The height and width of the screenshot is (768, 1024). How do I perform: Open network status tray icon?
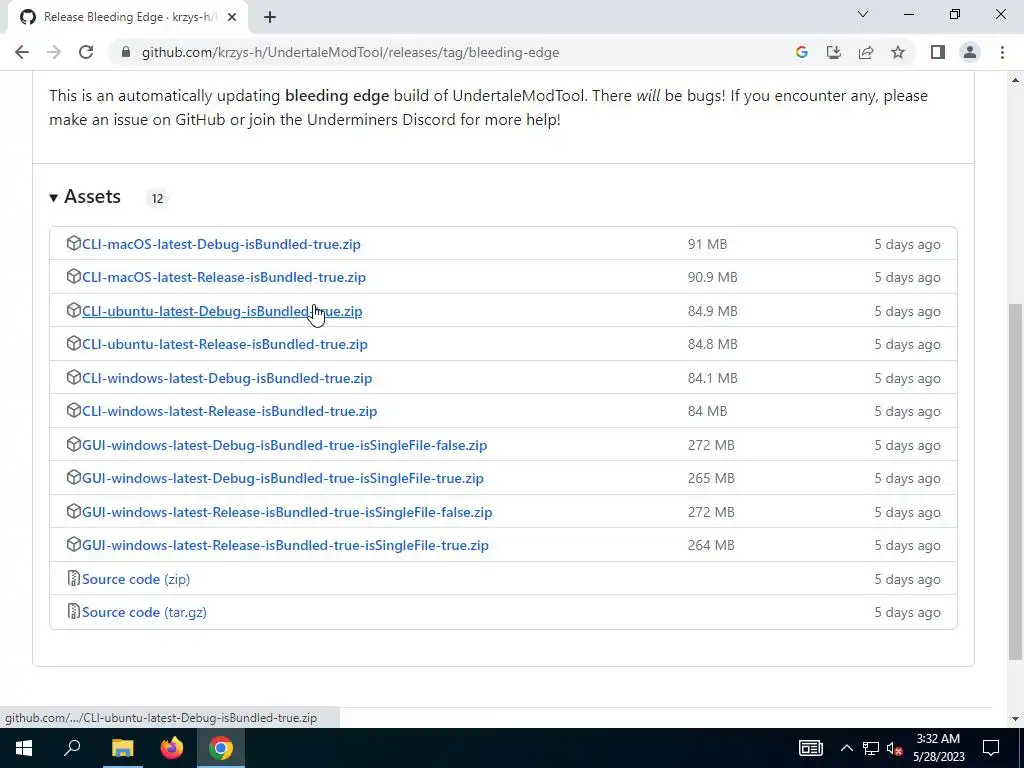point(871,748)
